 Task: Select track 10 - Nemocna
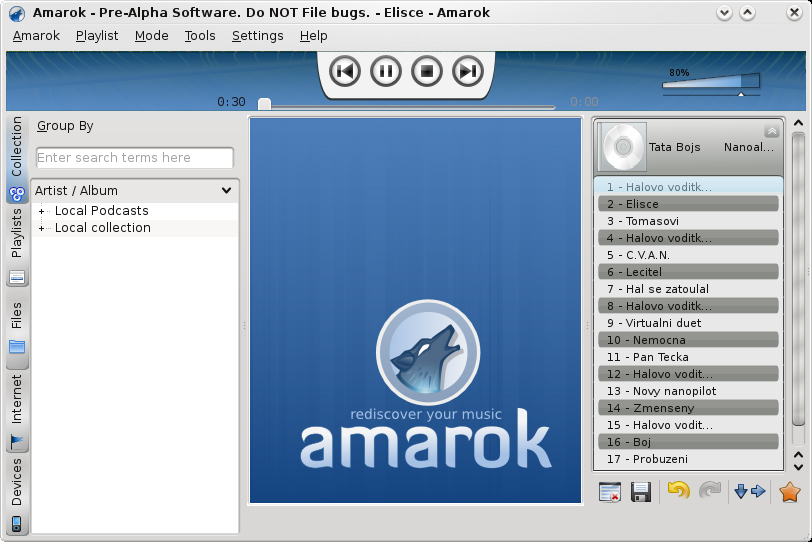[x=688, y=340]
